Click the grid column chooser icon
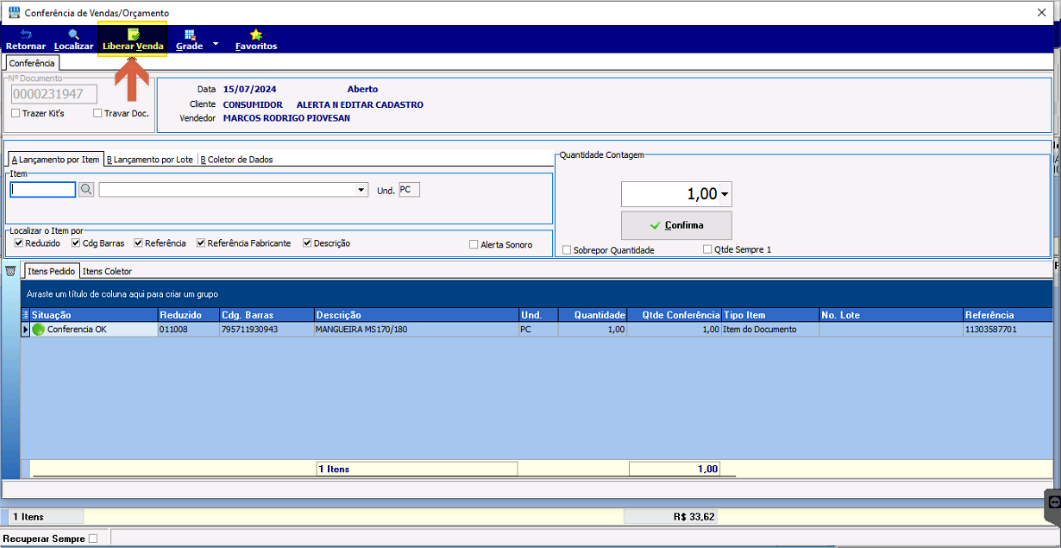Screen dimensions: 1061x548 [26, 315]
